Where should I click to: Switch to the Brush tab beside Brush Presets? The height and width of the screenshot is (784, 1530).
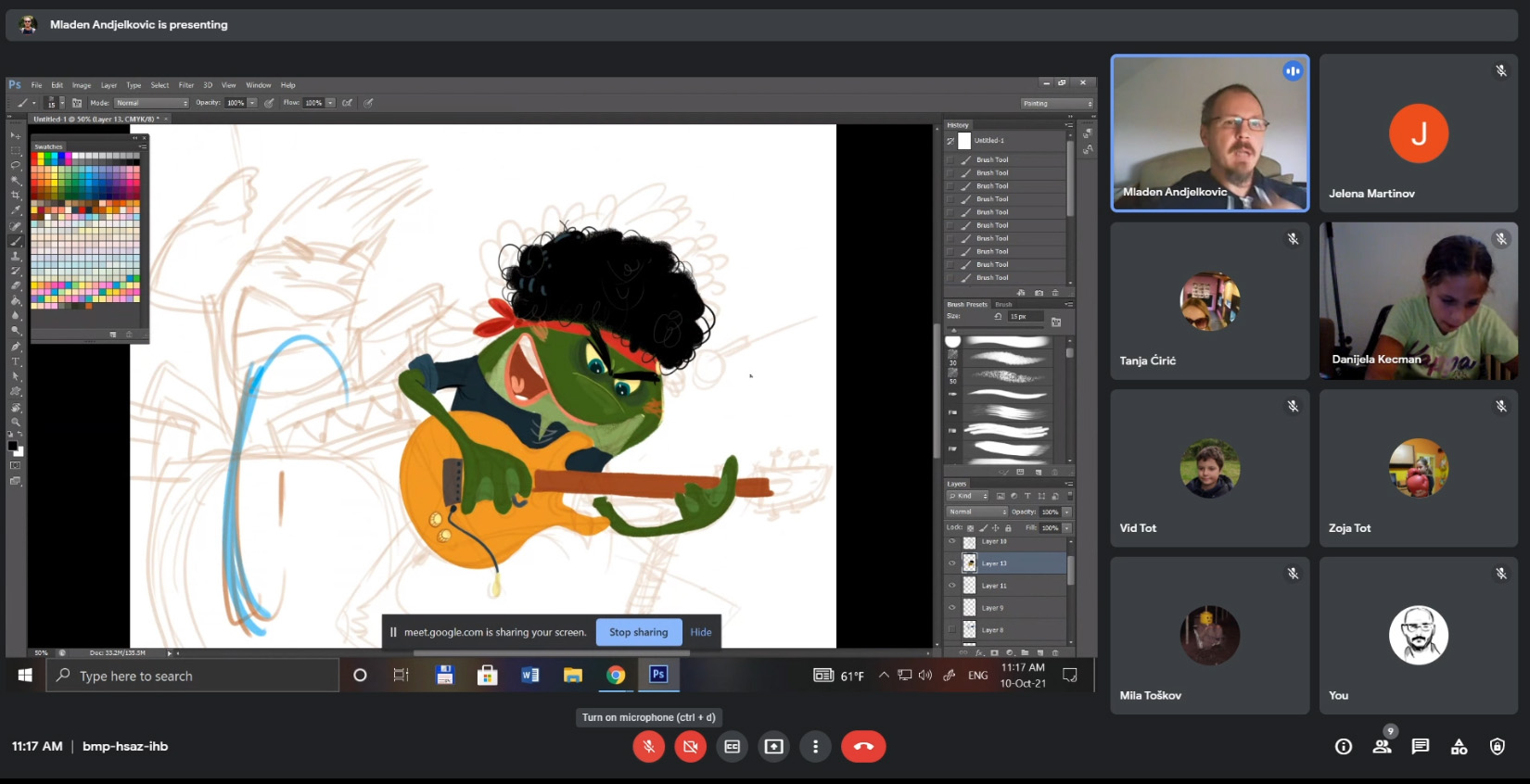pos(1003,304)
